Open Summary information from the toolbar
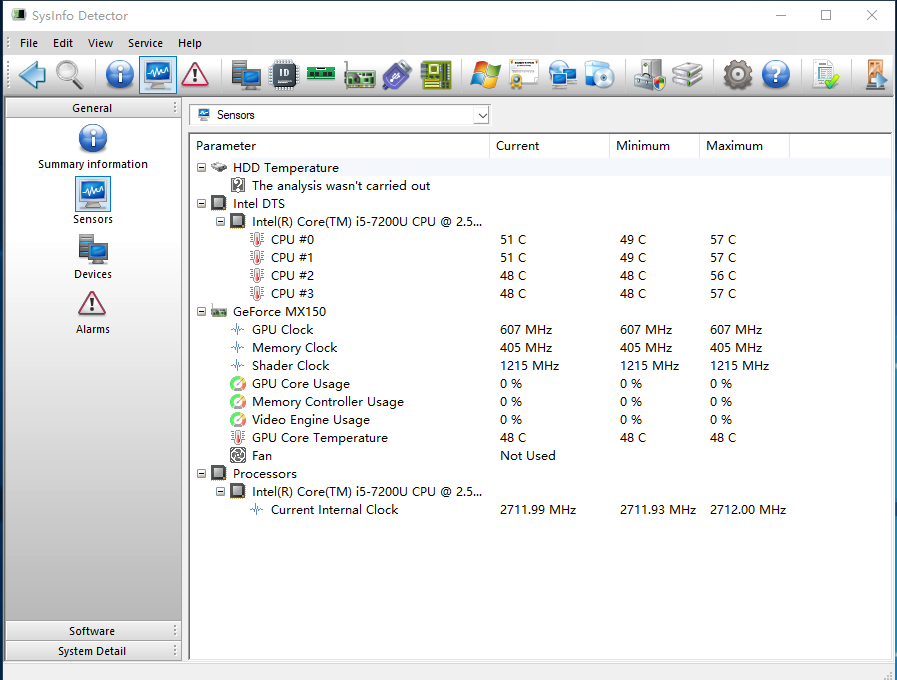 120,75
